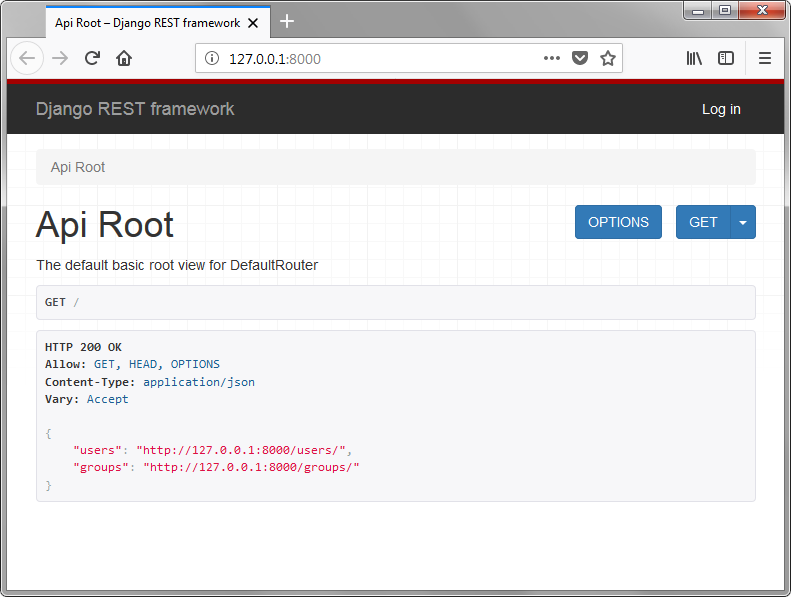Click the Log in link
Viewport: 791px width, 597px height.
point(721,109)
